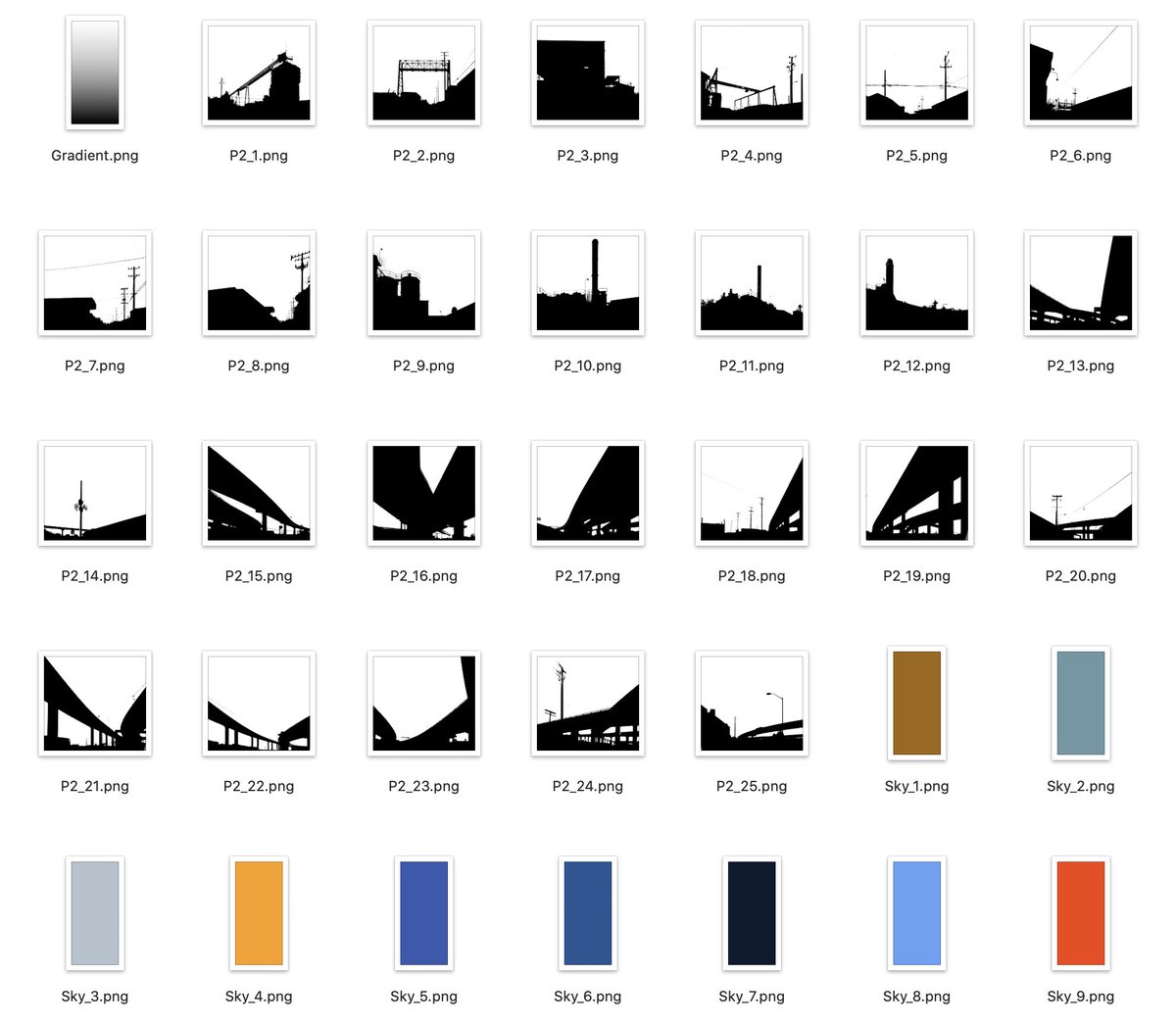The height and width of the screenshot is (1025, 1176).
Task: Select the P2_7.png power line thumbnail
Action: pos(95,283)
